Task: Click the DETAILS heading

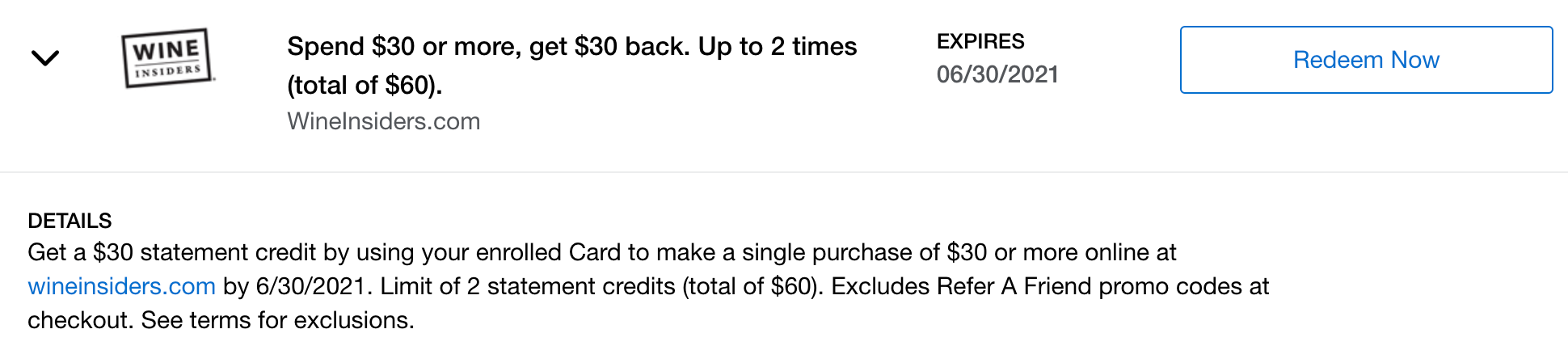Action: [x=70, y=221]
